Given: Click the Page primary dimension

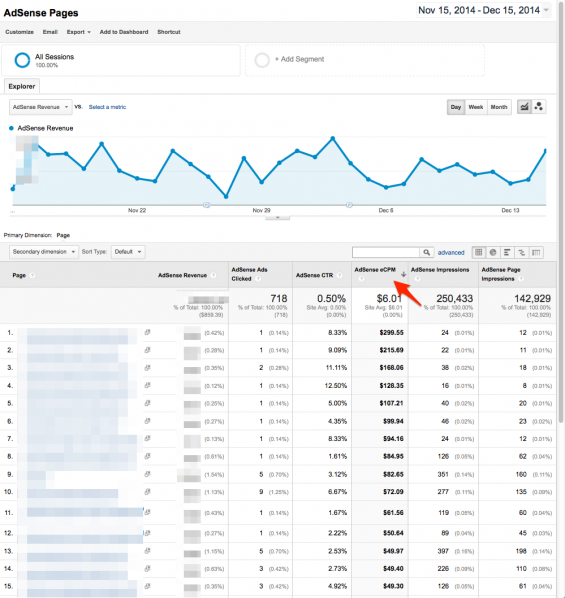Looking at the screenshot, I should [x=63, y=235].
